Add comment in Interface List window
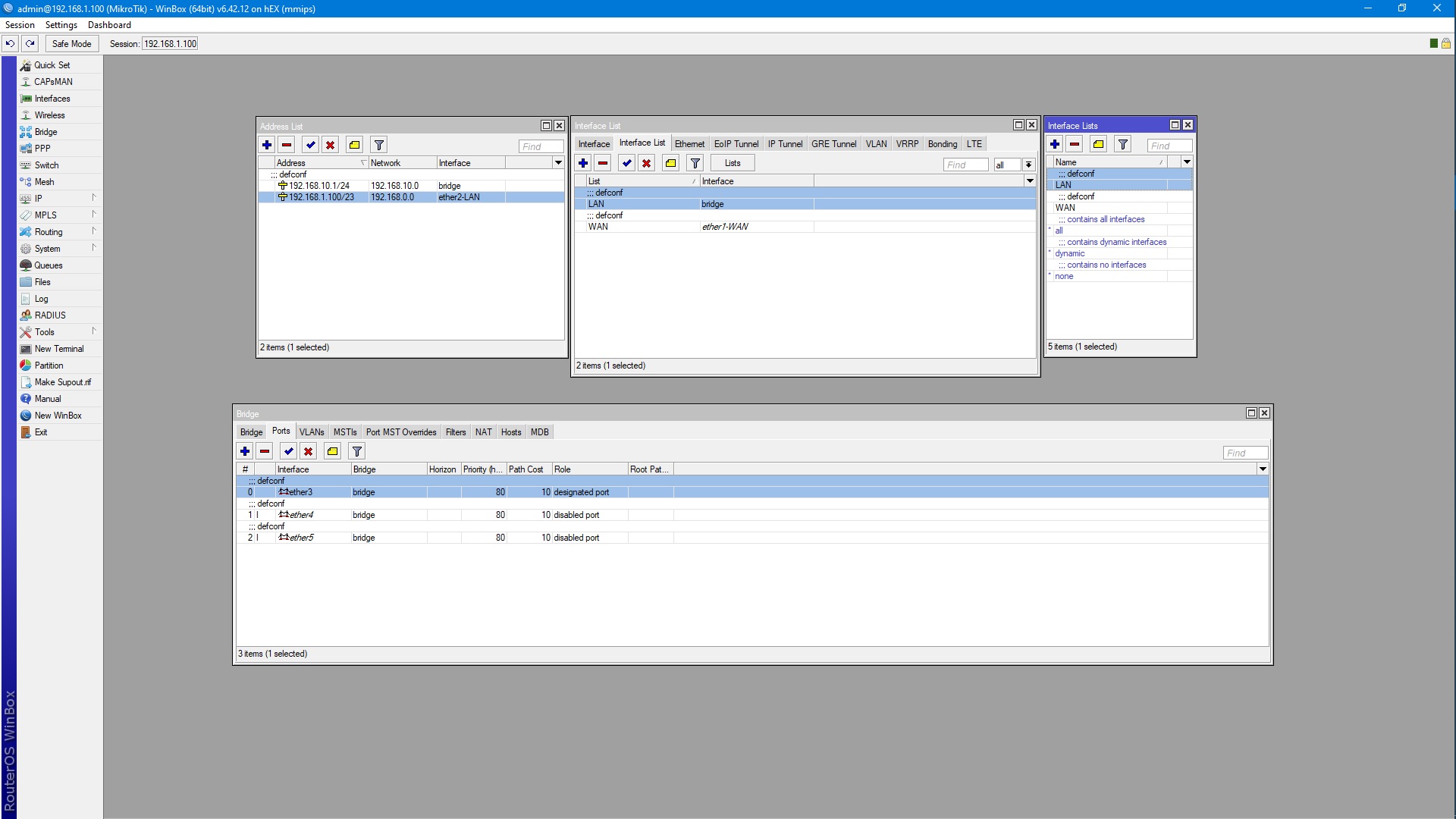Viewport: 1456px width, 819px height. point(671,163)
